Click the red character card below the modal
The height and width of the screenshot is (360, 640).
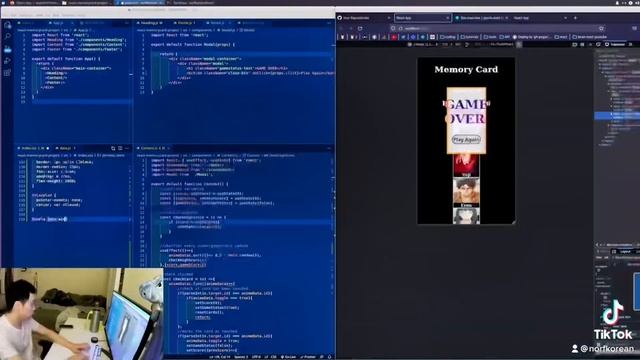466,165
